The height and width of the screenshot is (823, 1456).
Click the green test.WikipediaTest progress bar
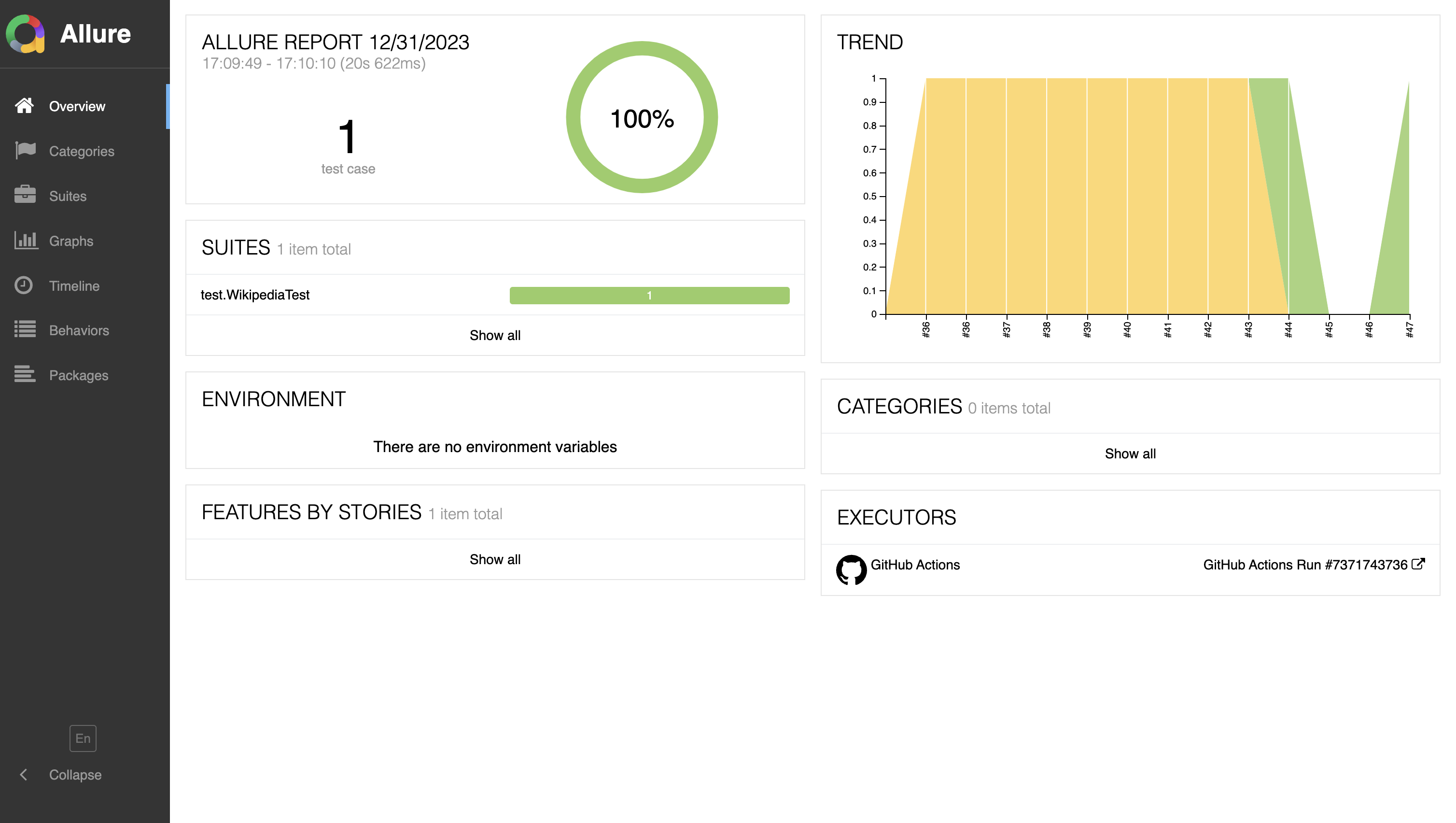click(x=649, y=295)
